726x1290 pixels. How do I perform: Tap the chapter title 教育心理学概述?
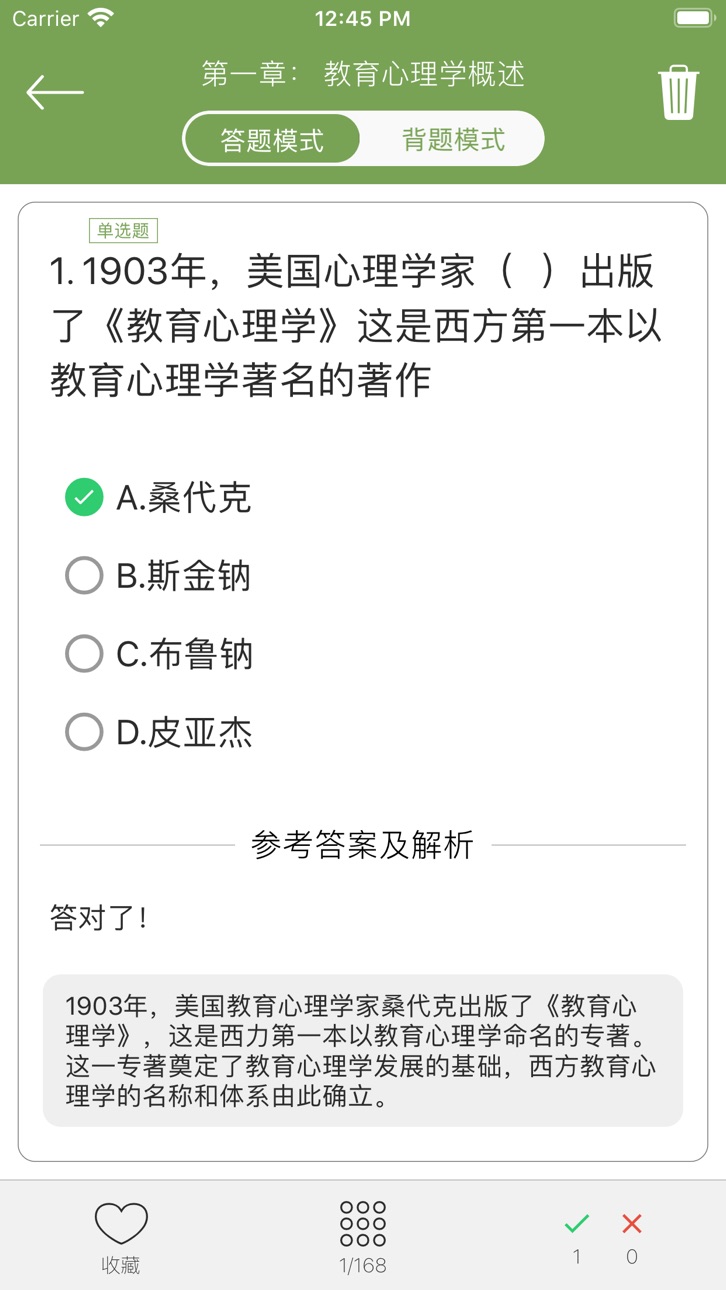point(425,74)
